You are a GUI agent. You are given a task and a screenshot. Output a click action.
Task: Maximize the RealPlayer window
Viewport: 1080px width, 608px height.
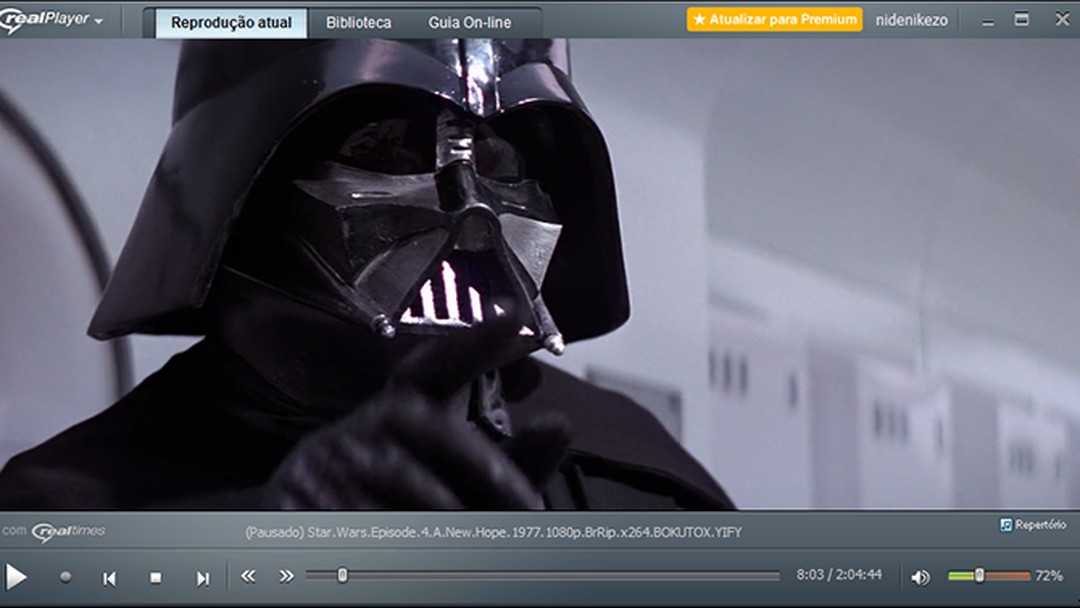pos(1021,19)
